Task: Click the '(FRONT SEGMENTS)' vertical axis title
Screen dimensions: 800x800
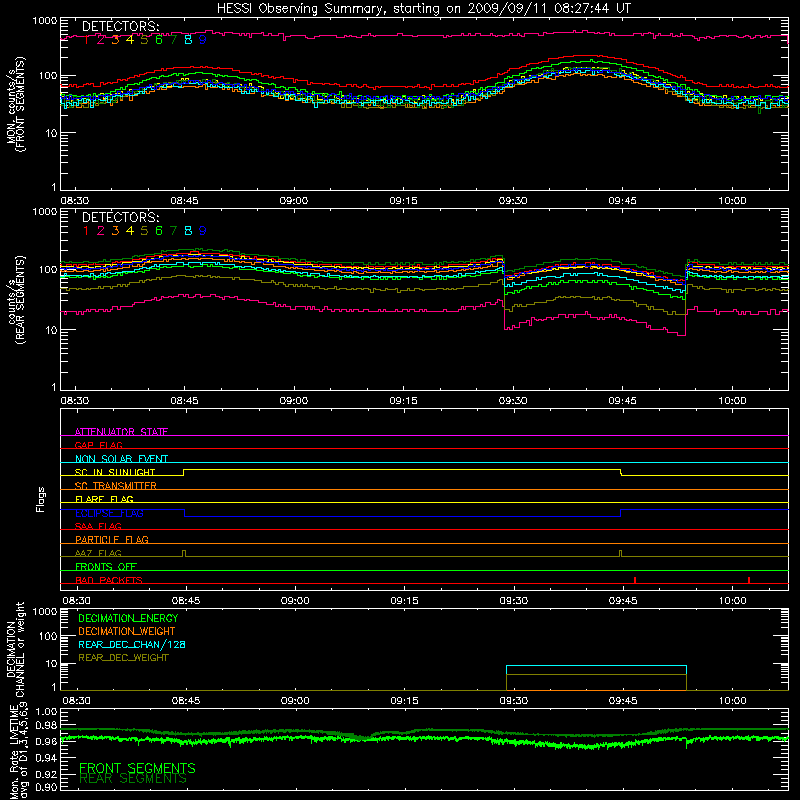Action: [x=20, y=104]
